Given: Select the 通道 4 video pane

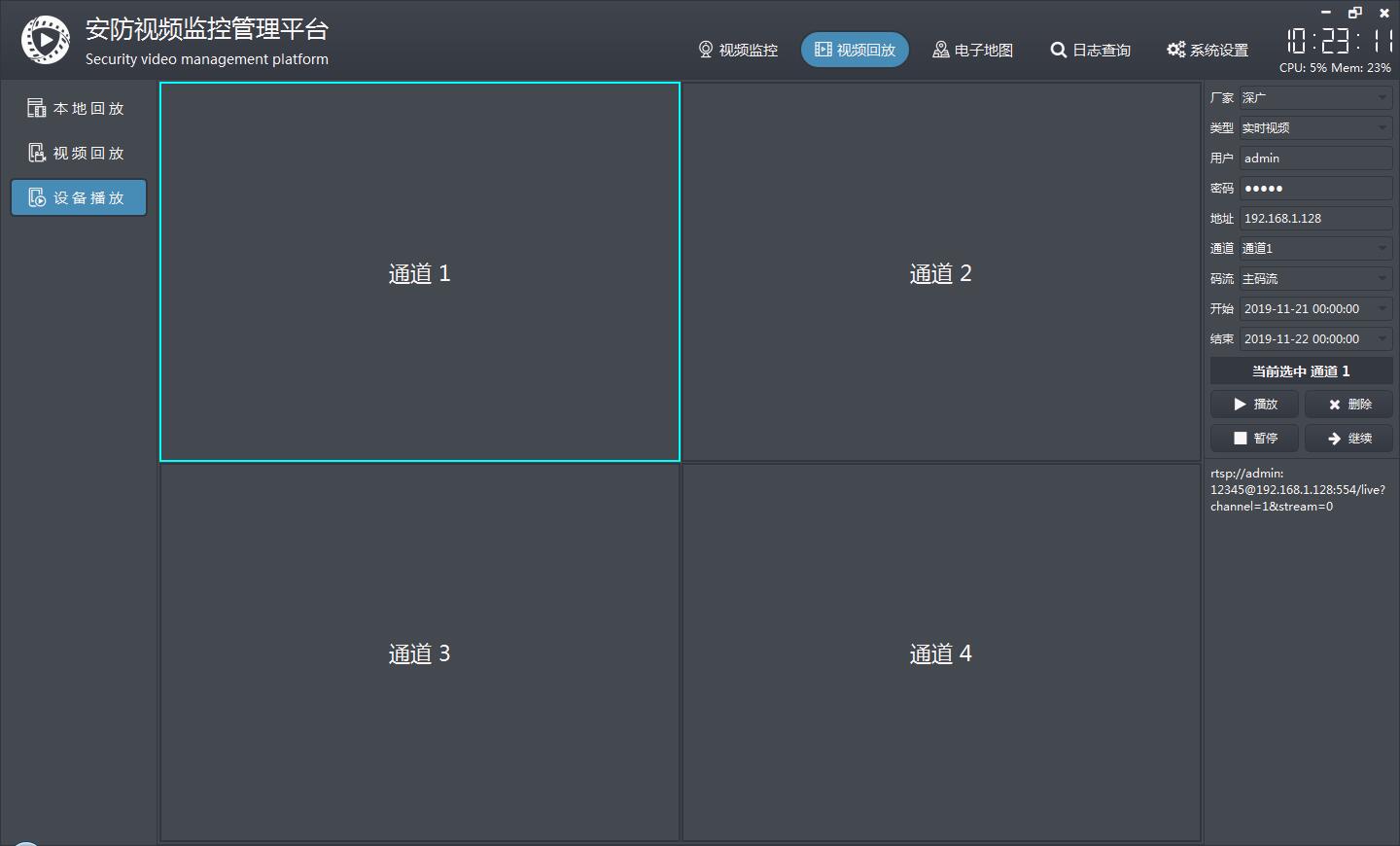Looking at the screenshot, I should point(941,652).
